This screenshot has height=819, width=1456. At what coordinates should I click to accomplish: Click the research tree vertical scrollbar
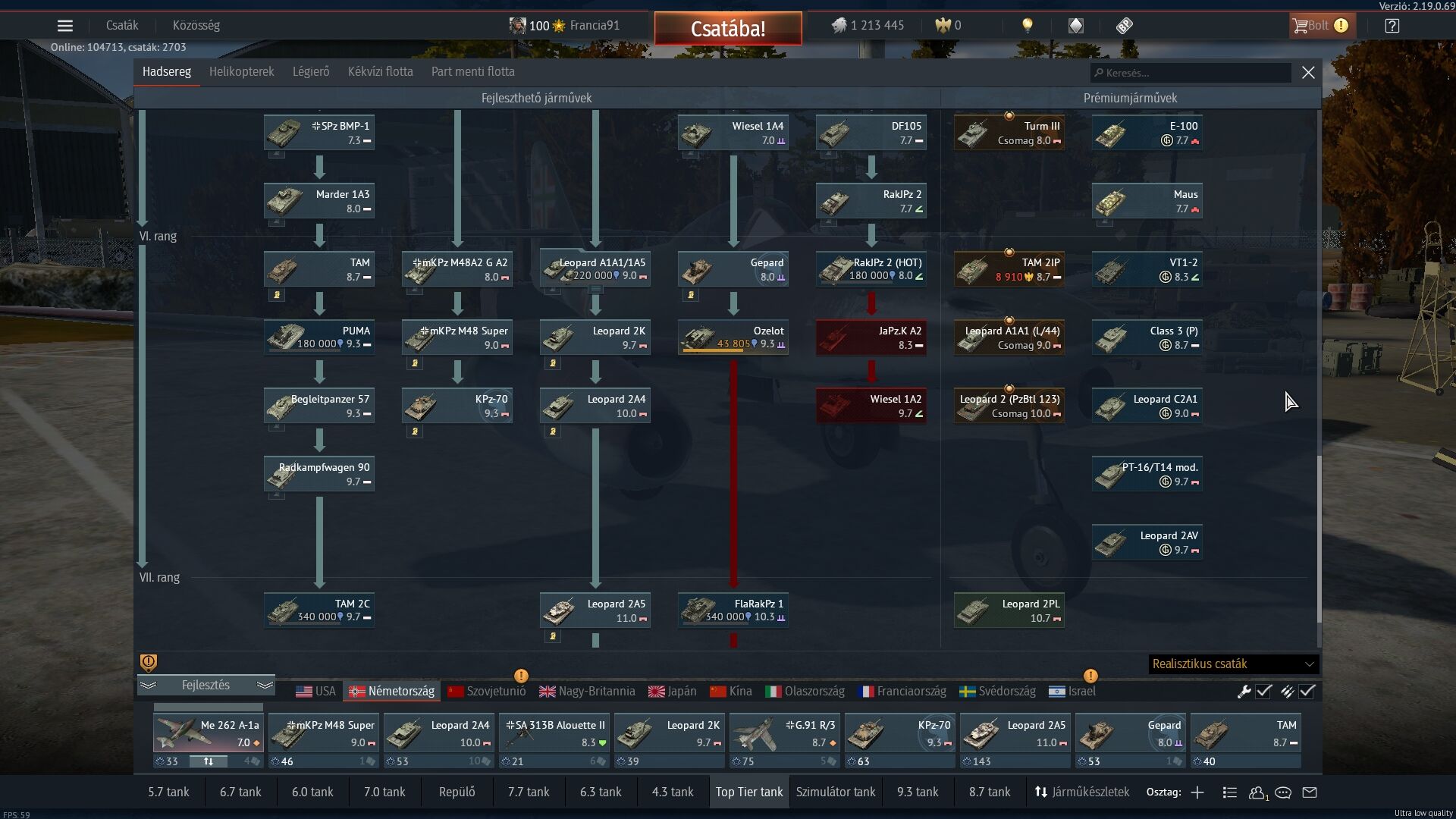point(1319,540)
